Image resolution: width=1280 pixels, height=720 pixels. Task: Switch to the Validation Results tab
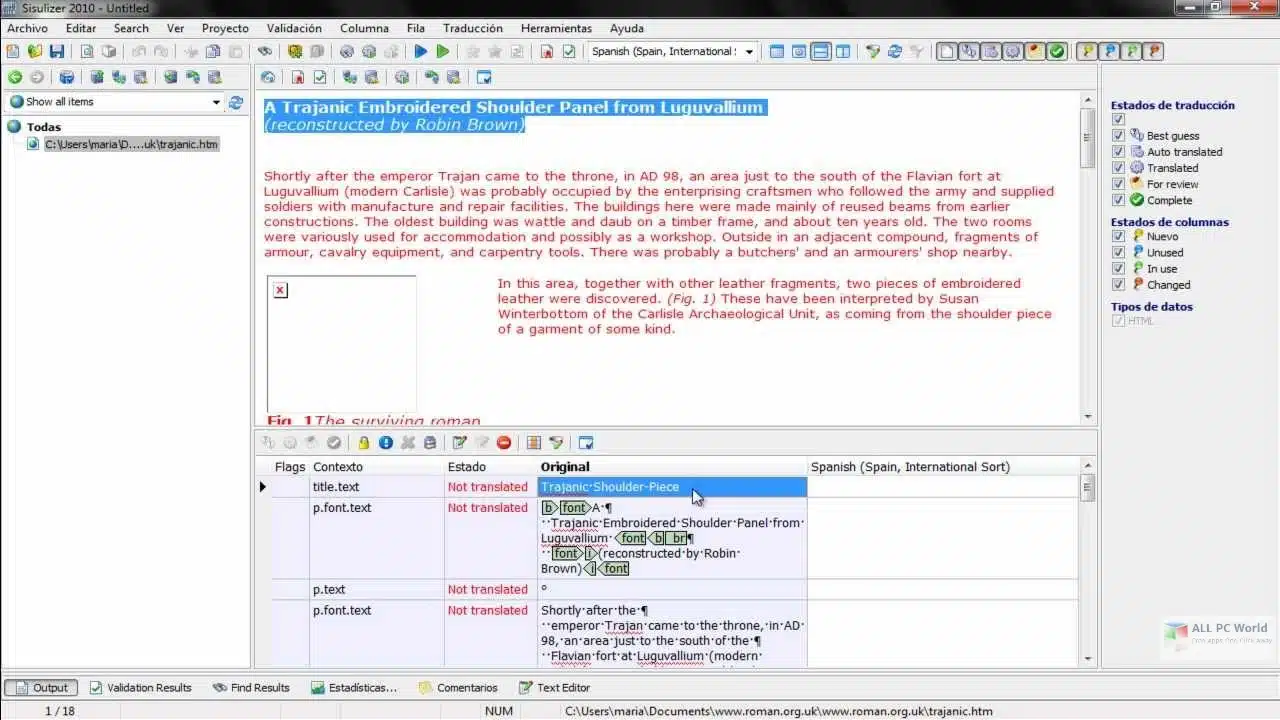(x=140, y=688)
